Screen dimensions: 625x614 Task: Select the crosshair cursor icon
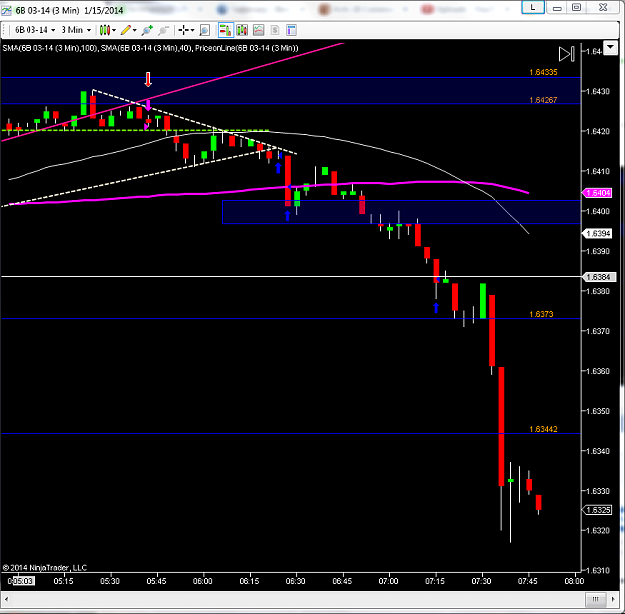click(183, 30)
